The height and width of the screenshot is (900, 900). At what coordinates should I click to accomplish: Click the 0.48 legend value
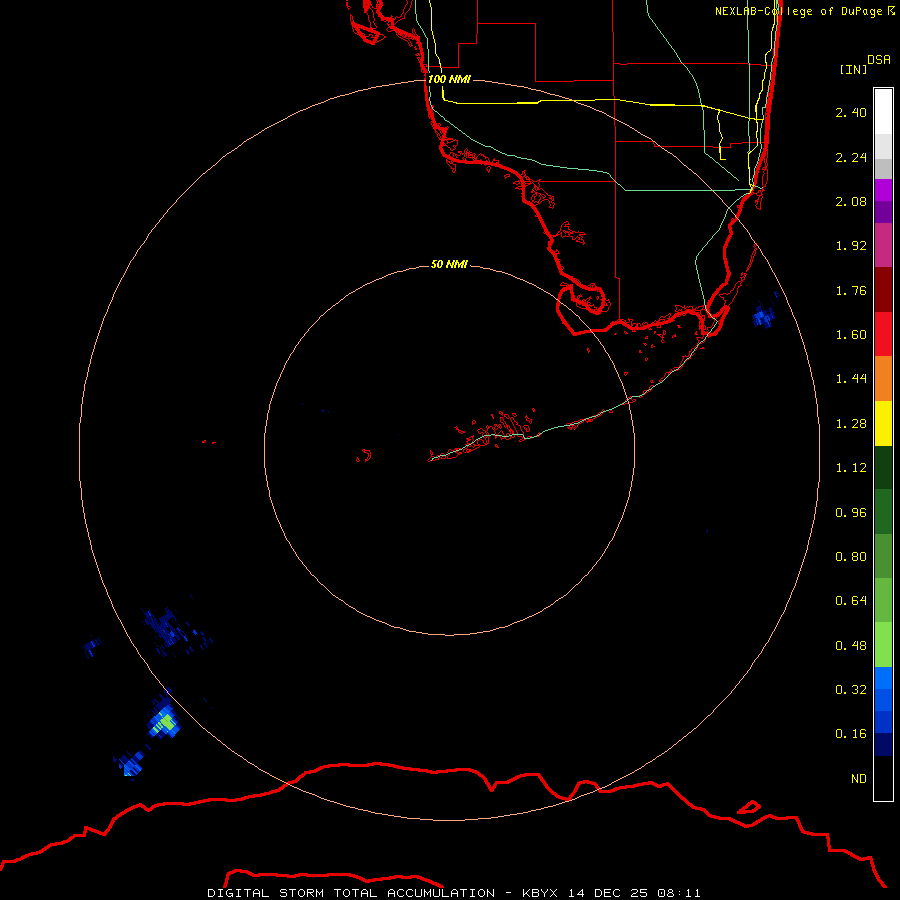[851, 646]
